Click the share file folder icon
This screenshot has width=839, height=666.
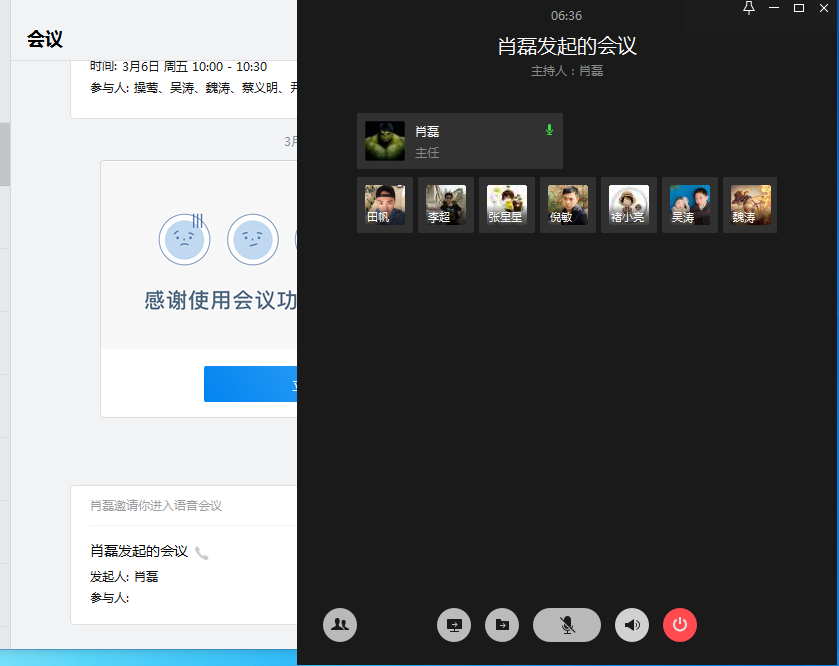click(502, 625)
